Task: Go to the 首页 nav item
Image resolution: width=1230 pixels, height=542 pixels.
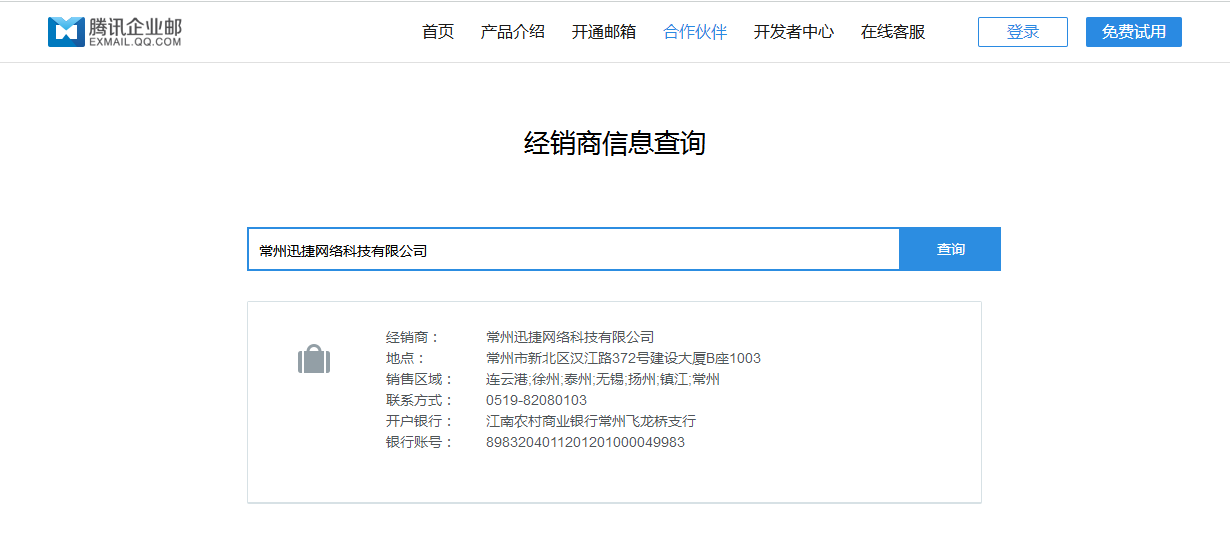Action: pos(438,32)
